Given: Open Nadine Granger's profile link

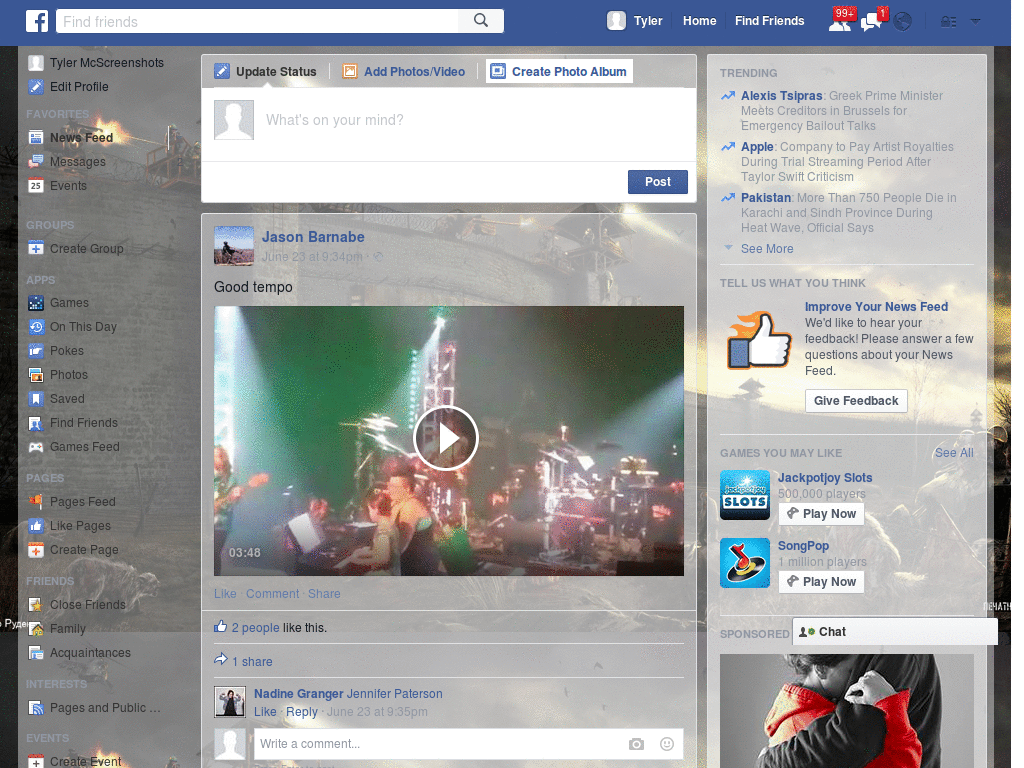Looking at the screenshot, I should point(298,694).
